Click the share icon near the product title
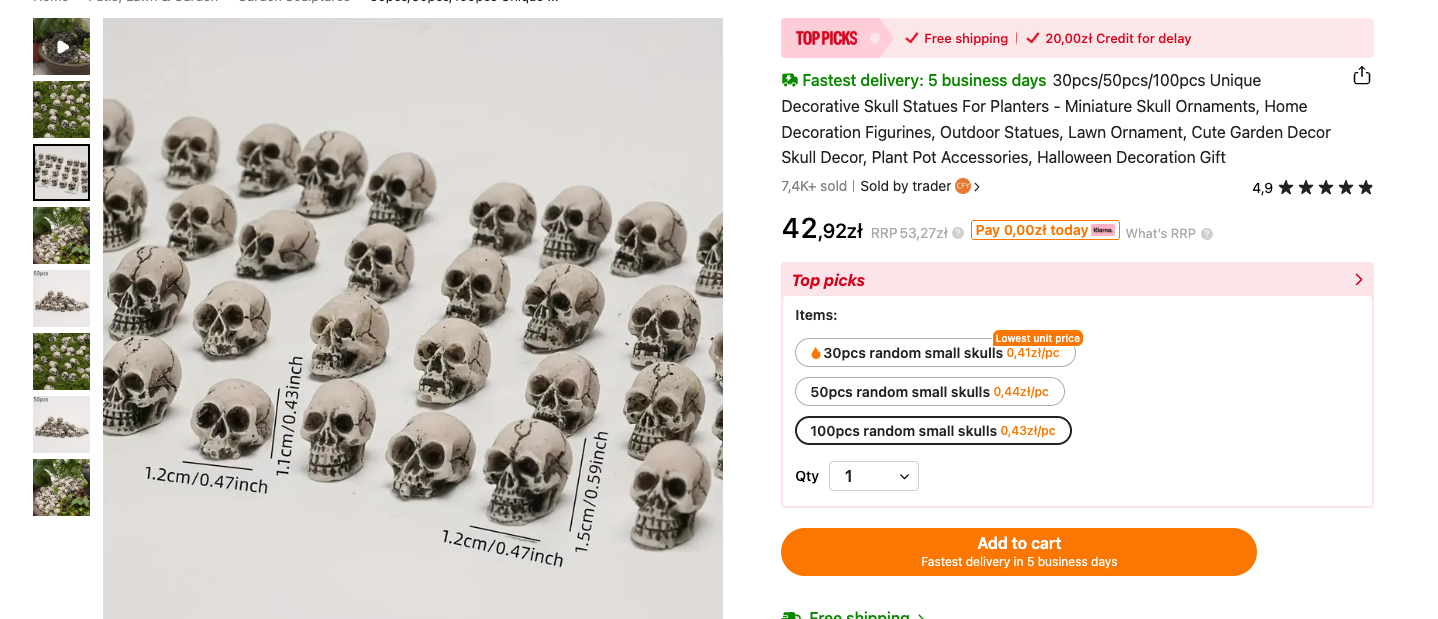This screenshot has height=619, width=1438. click(x=1361, y=75)
